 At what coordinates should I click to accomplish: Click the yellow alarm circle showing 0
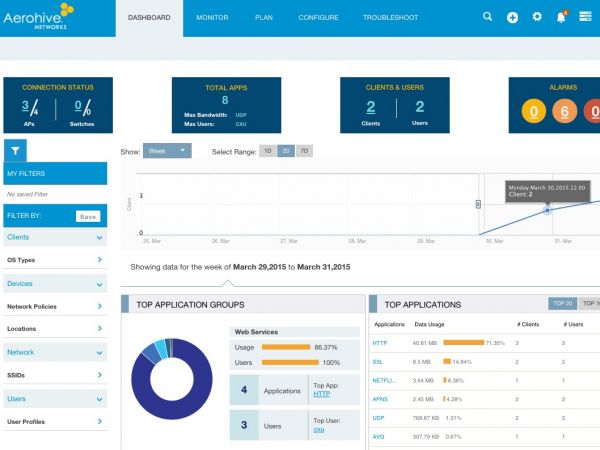click(x=534, y=111)
